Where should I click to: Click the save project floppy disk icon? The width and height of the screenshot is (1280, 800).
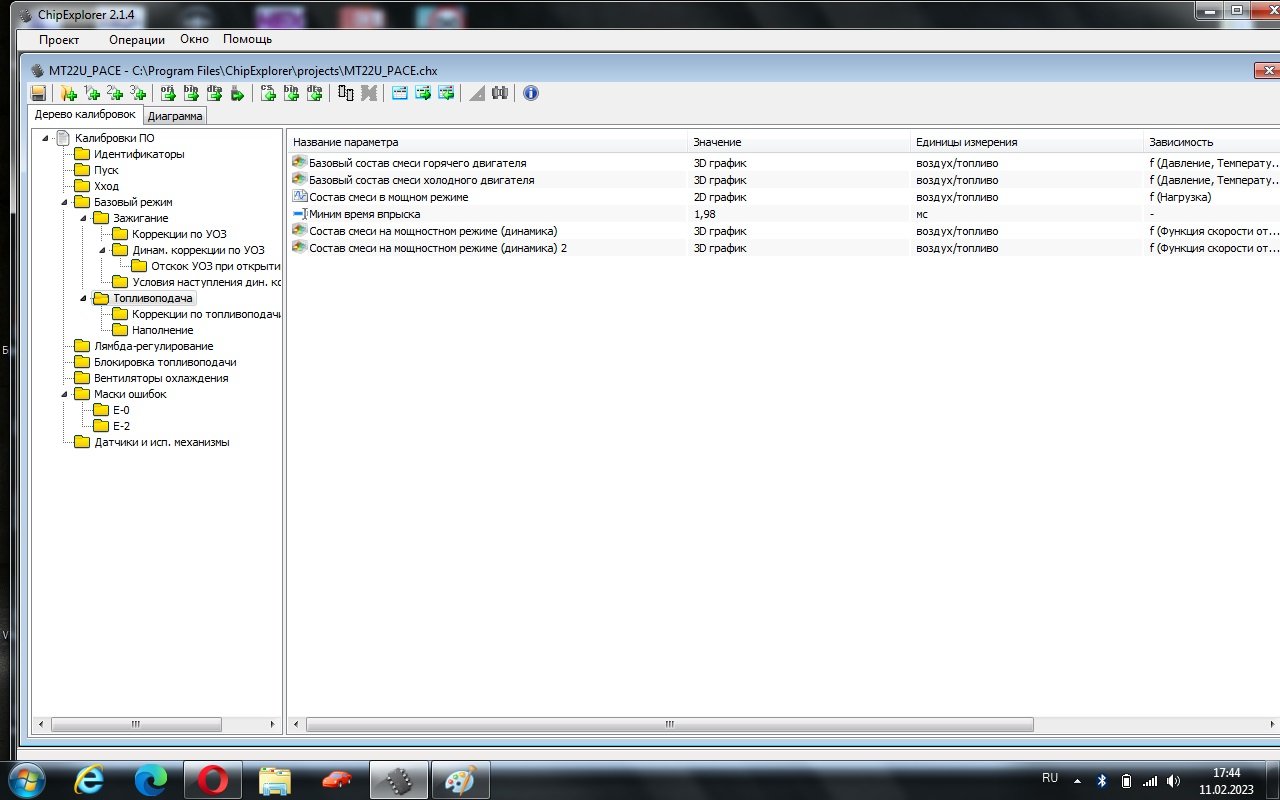tap(38, 93)
